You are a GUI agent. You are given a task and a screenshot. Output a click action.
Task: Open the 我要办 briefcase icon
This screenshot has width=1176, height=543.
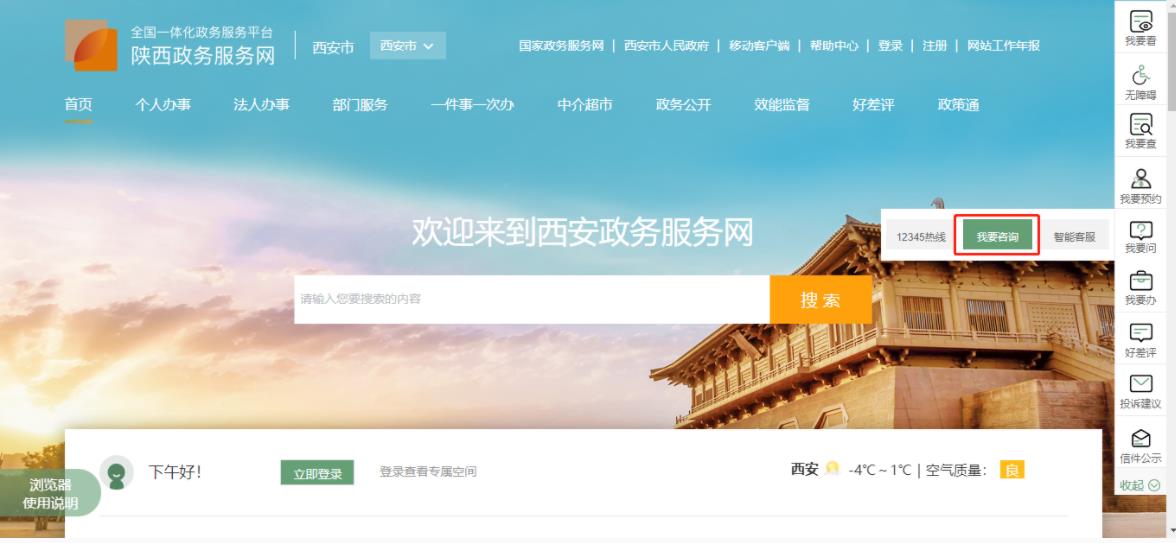tap(1141, 281)
